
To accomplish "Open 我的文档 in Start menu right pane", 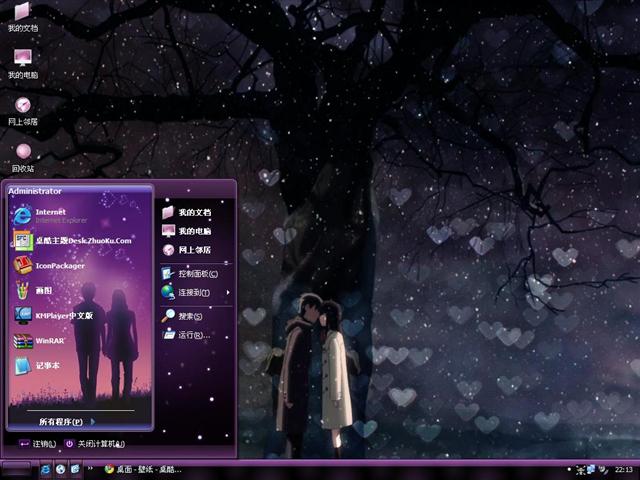I will [x=187, y=212].
